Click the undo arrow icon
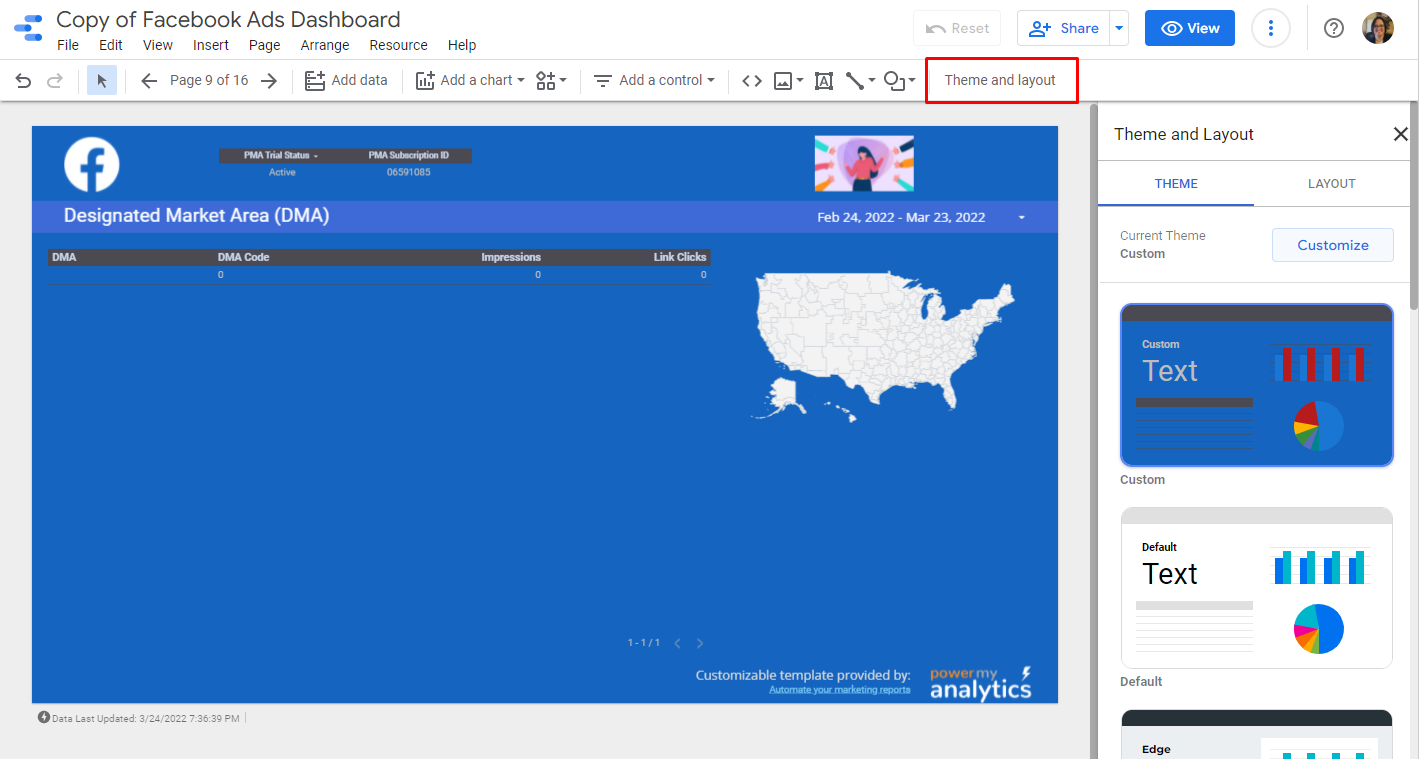 (23, 81)
